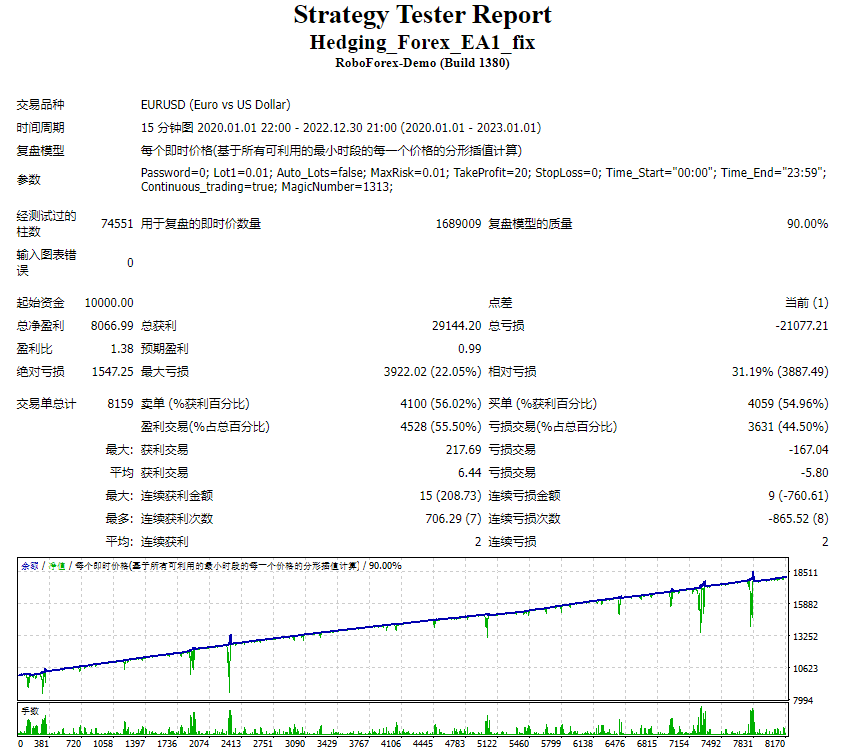Screen dimensions: 848x749
Task: Click the profit factor 1.38
Action: click(x=124, y=348)
